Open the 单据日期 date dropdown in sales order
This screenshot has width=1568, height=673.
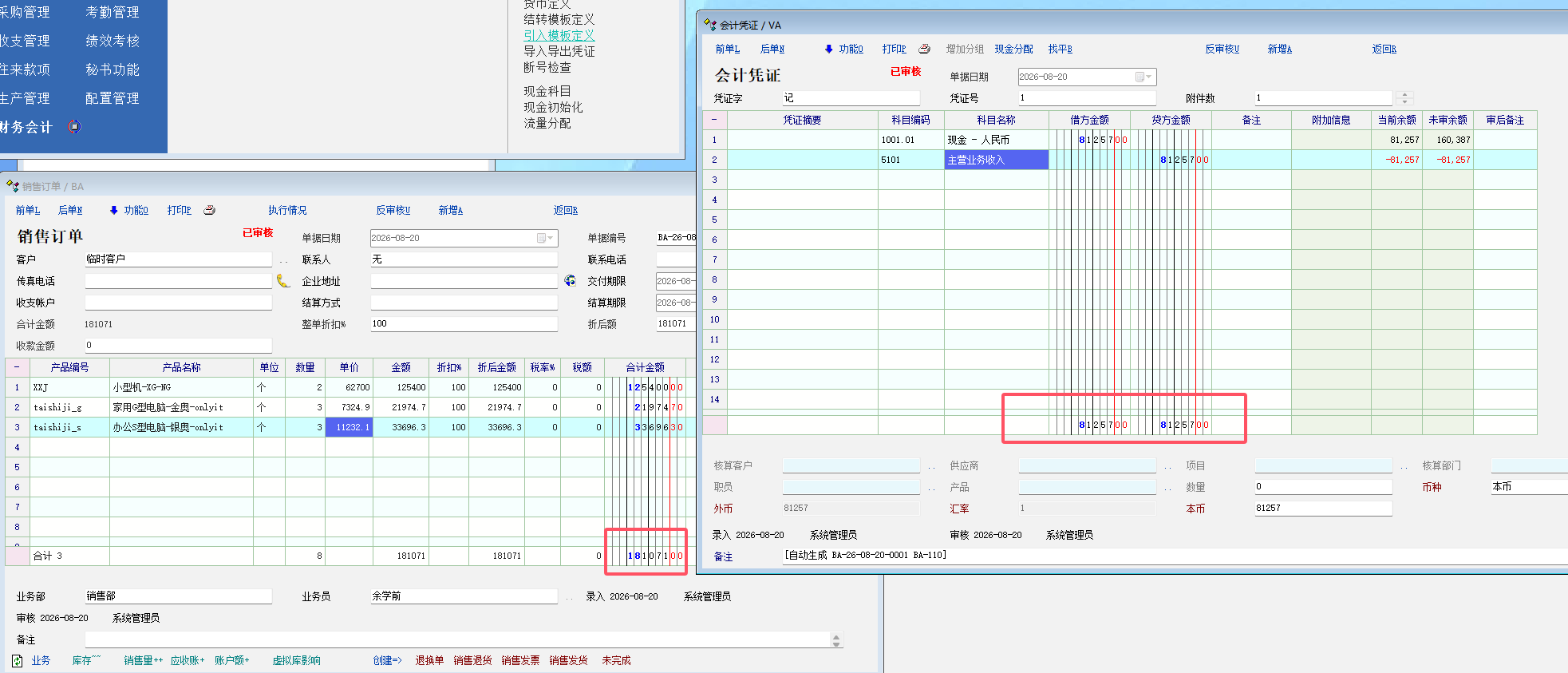pos(546,238)
